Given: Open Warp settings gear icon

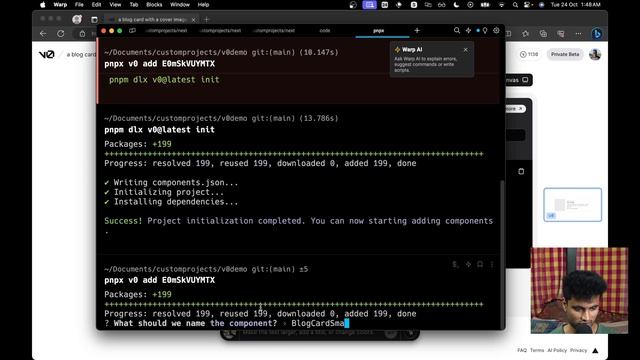Looking at the screenshot, I should click(496, 30).
